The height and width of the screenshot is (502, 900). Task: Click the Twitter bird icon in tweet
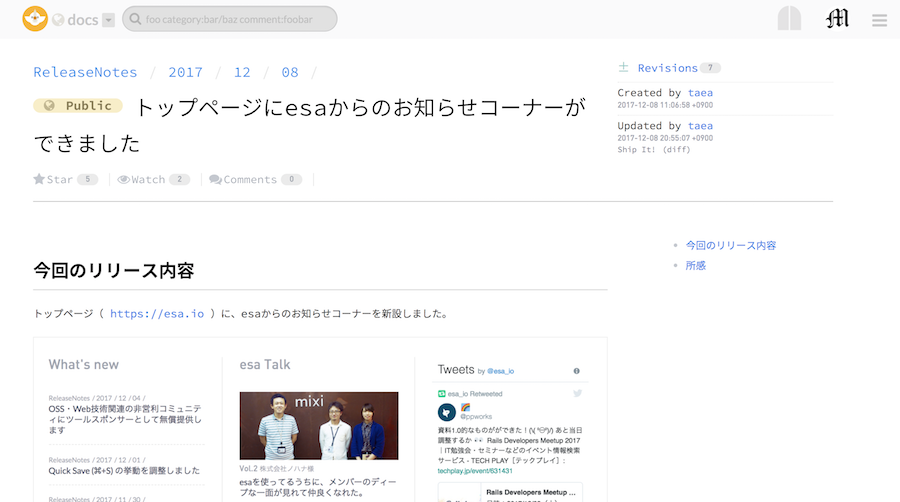pyautogui.click(x=577, y=393)
